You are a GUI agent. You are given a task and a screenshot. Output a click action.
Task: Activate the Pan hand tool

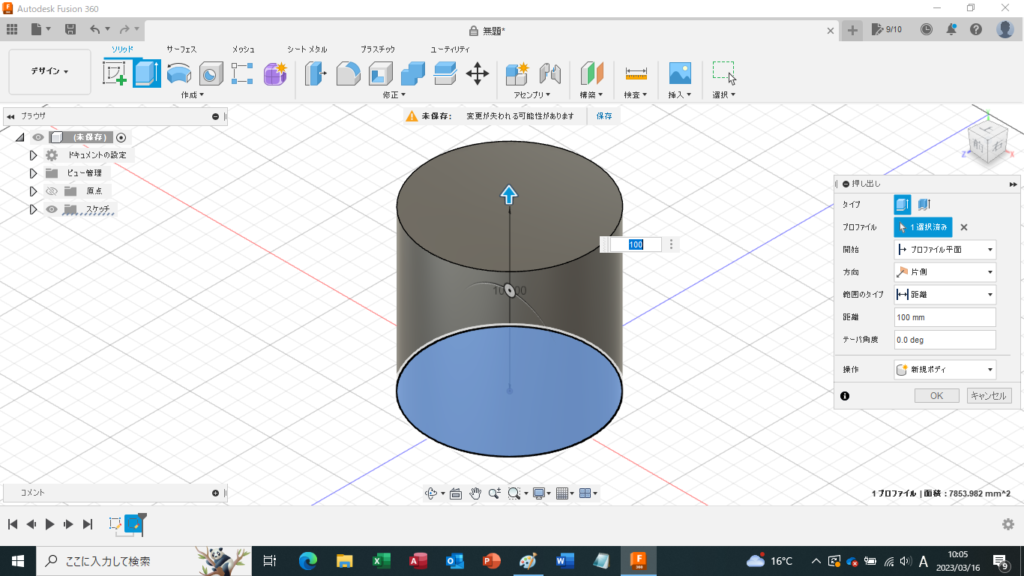click(475, 494)
